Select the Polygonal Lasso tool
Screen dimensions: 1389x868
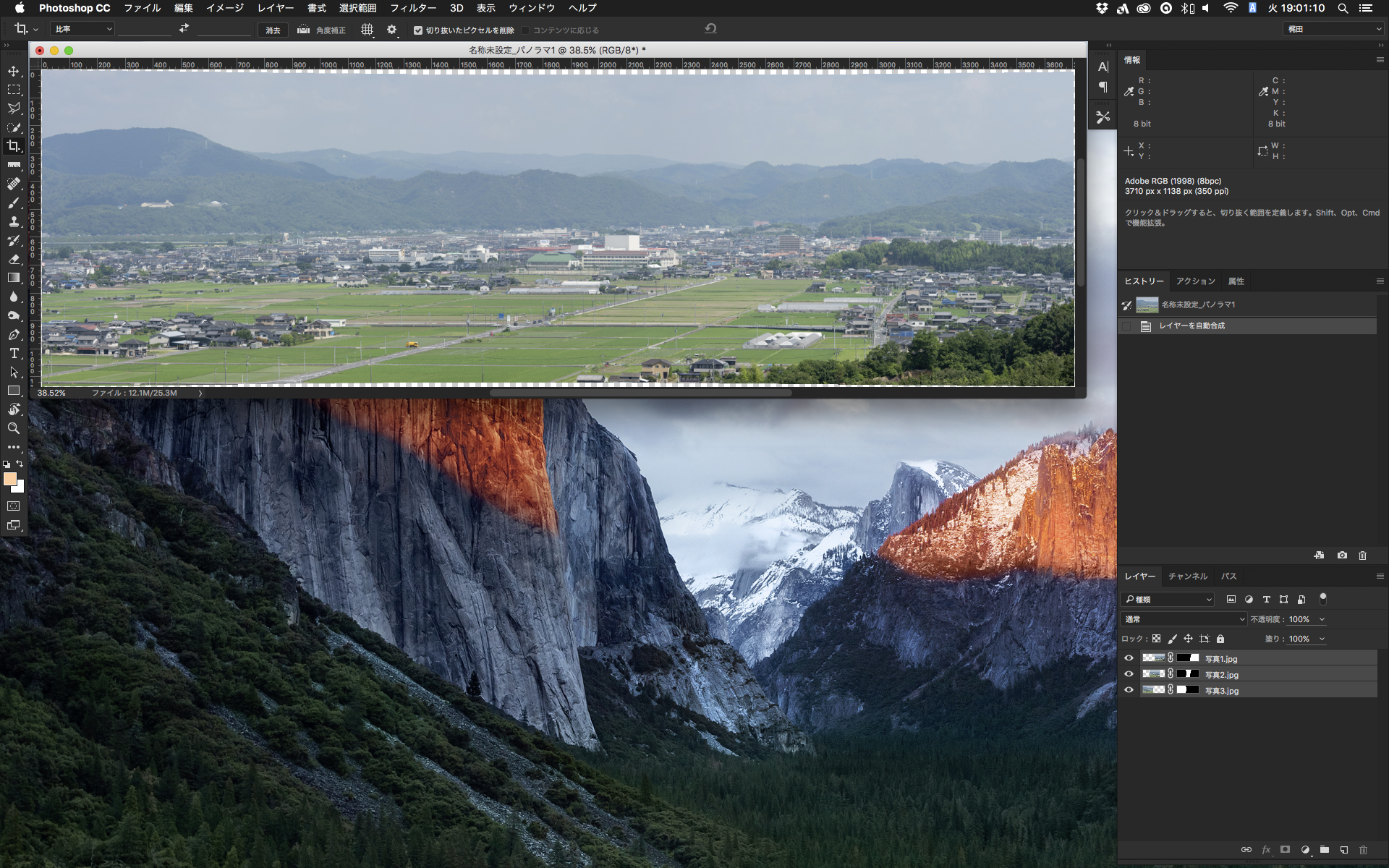click(x=14, y=109)
